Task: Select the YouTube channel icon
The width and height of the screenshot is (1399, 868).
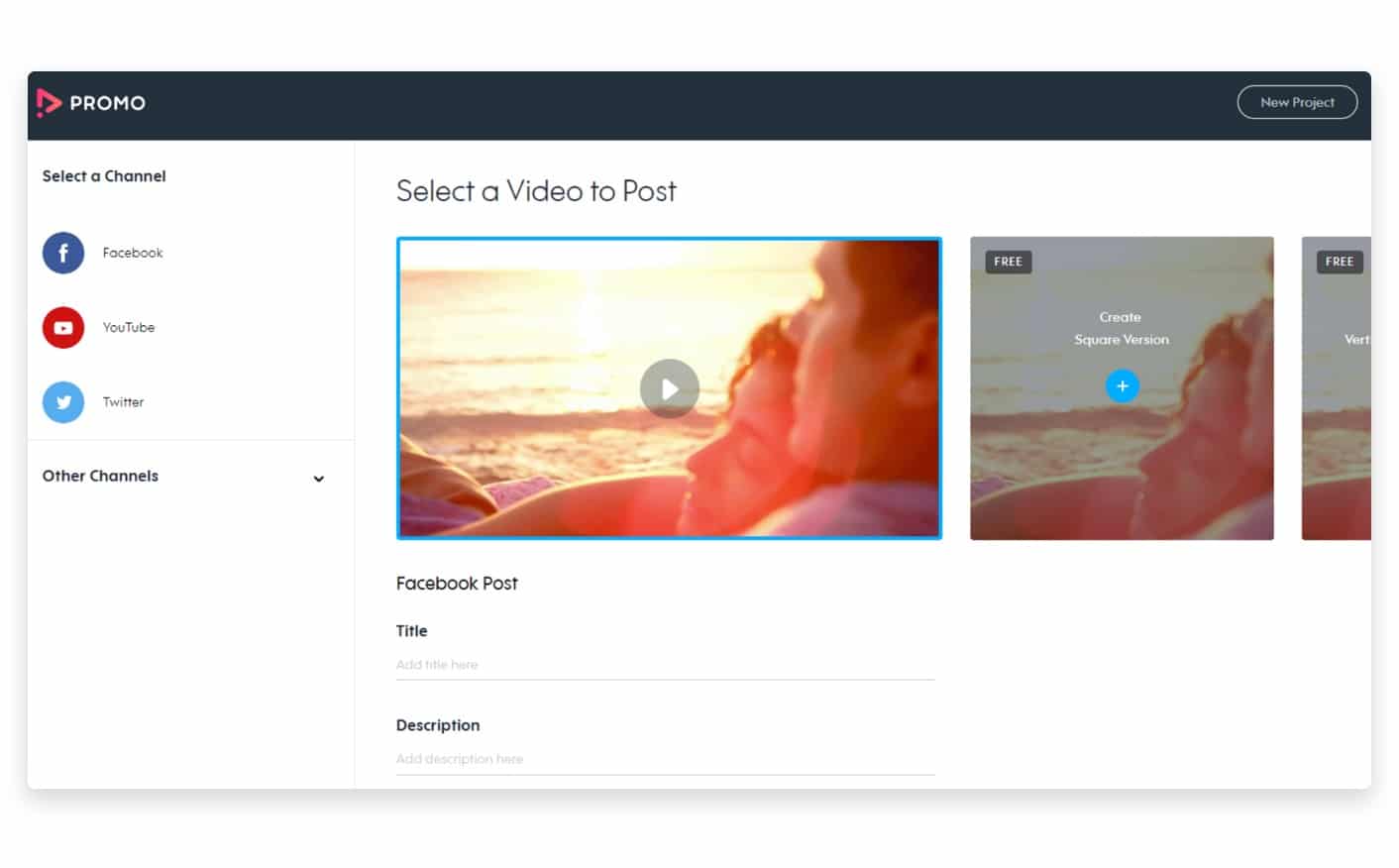Action: pos(63,328)
